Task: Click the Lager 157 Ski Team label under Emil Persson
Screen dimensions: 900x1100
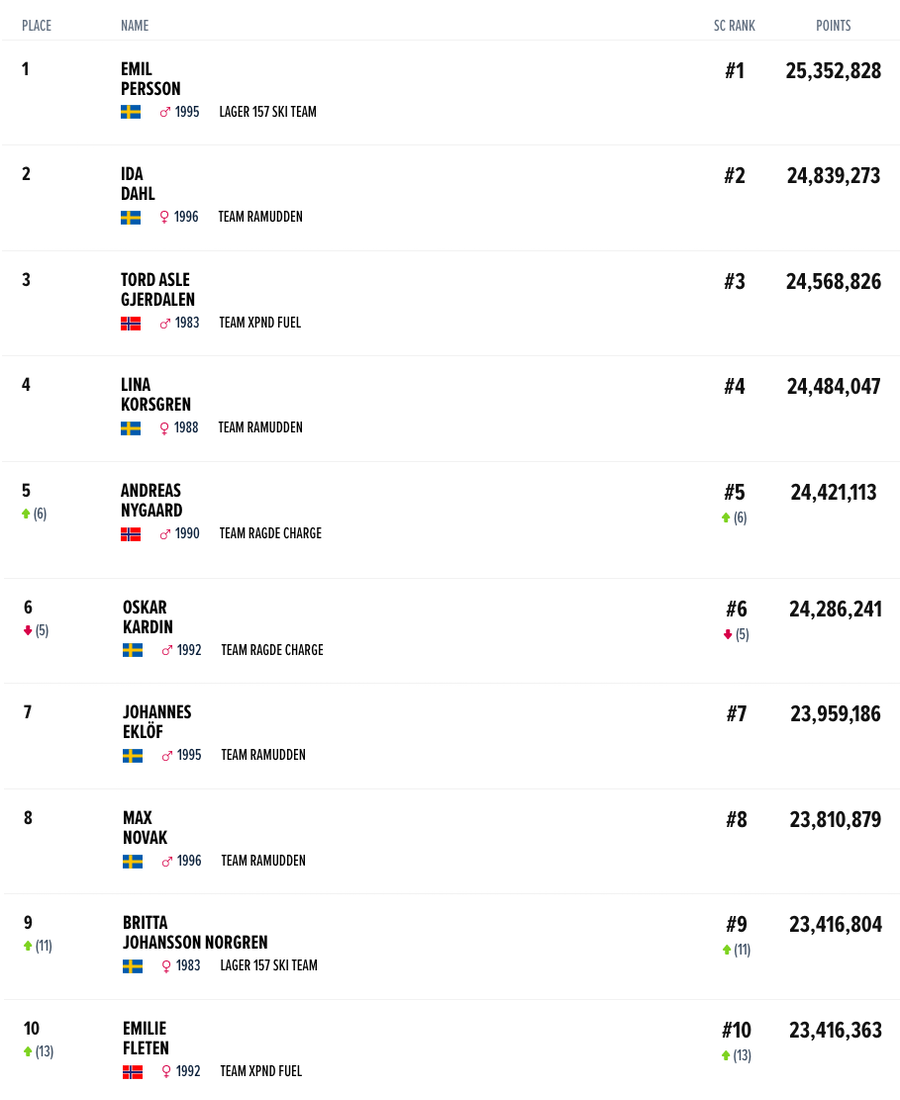Action: 268,112
